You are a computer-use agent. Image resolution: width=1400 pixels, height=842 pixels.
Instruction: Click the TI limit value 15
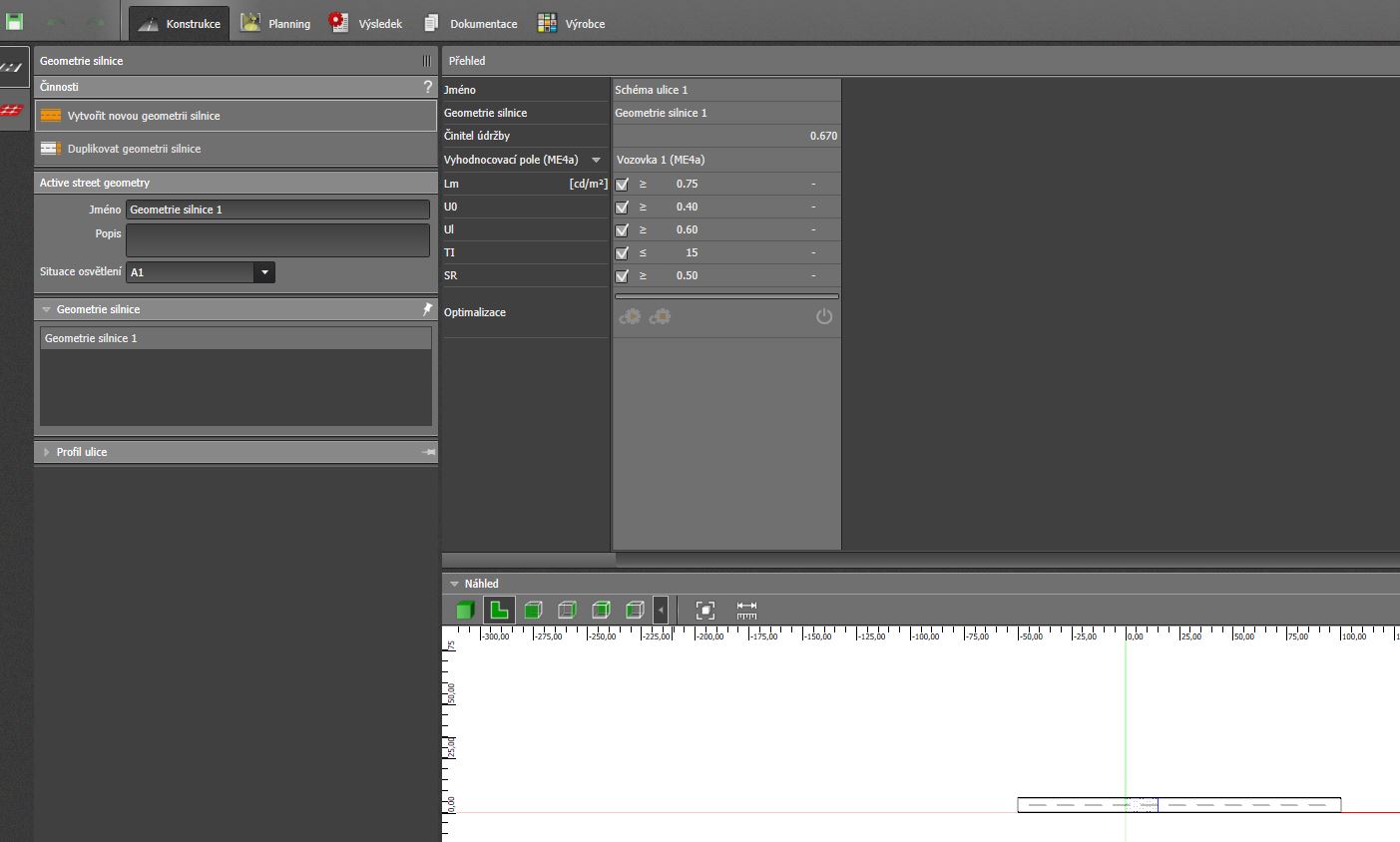692,252
